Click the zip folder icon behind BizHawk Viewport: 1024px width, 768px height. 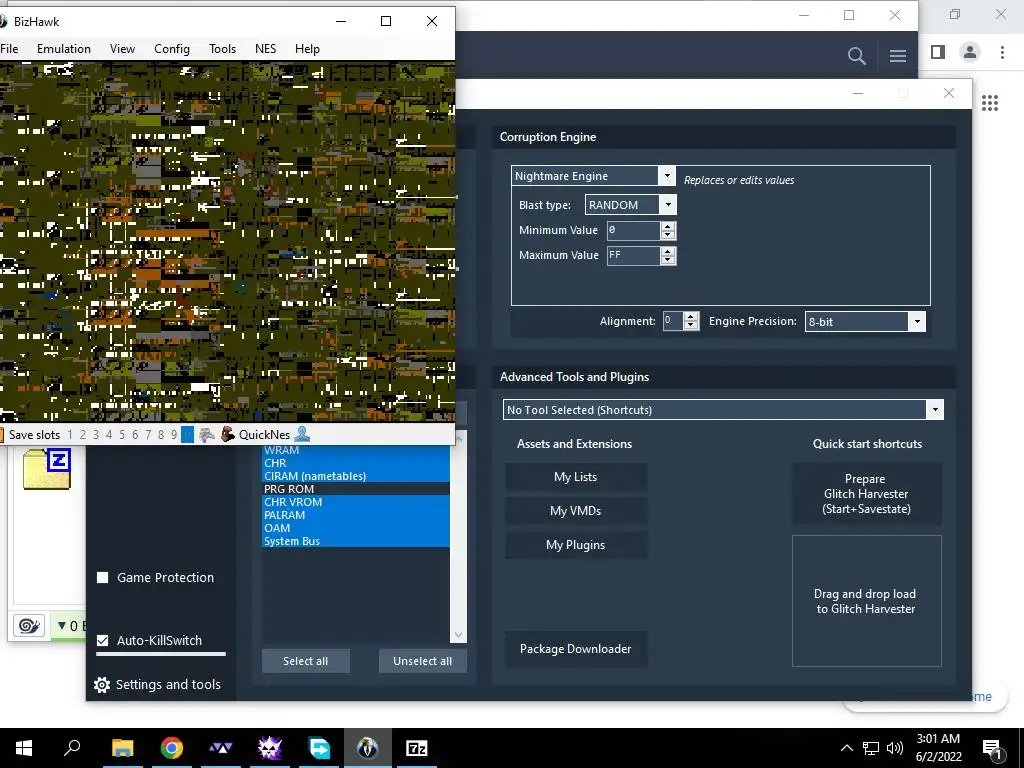click(47, 468)
